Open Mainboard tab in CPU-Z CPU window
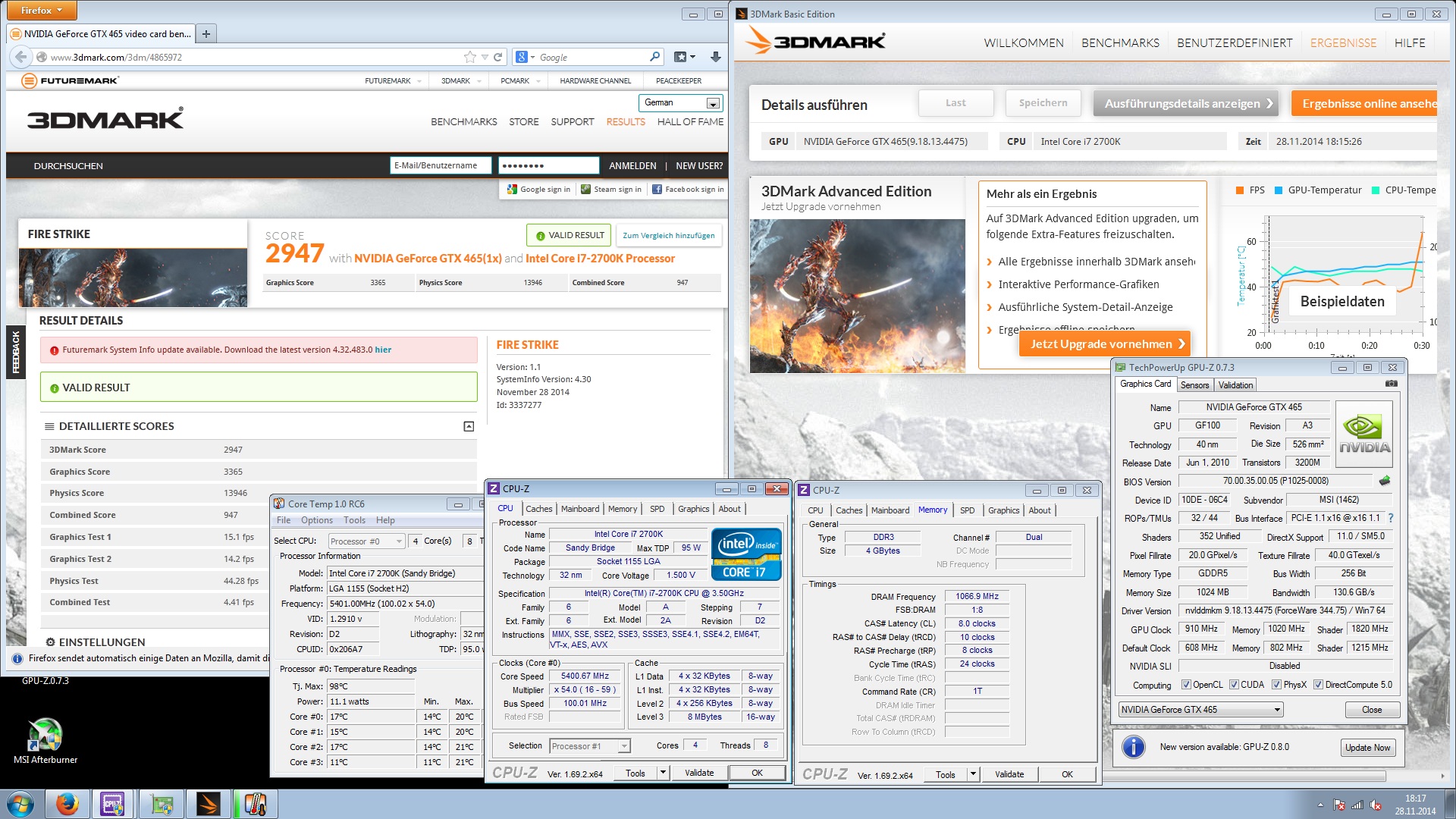This screenshot has height=819, width=1456. (x=580, y=509)
